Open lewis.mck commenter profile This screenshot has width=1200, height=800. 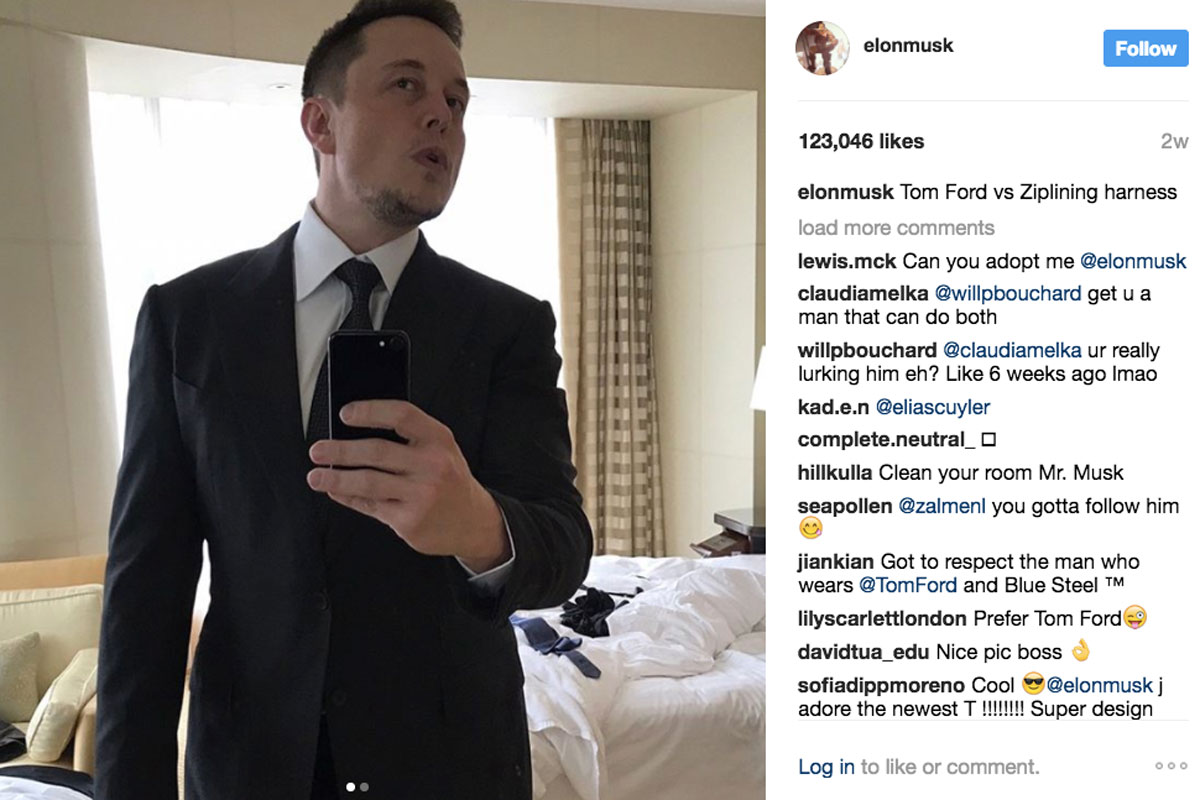847,262
